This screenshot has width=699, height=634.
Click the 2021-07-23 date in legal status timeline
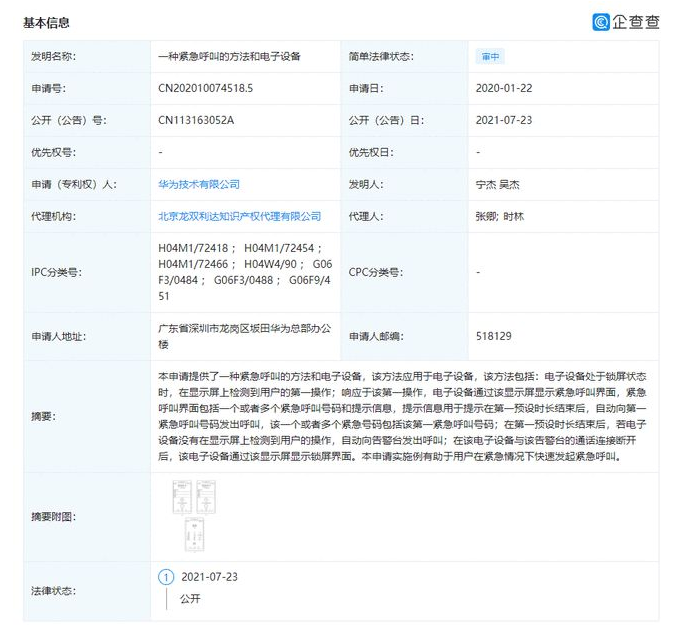(209, 577)
